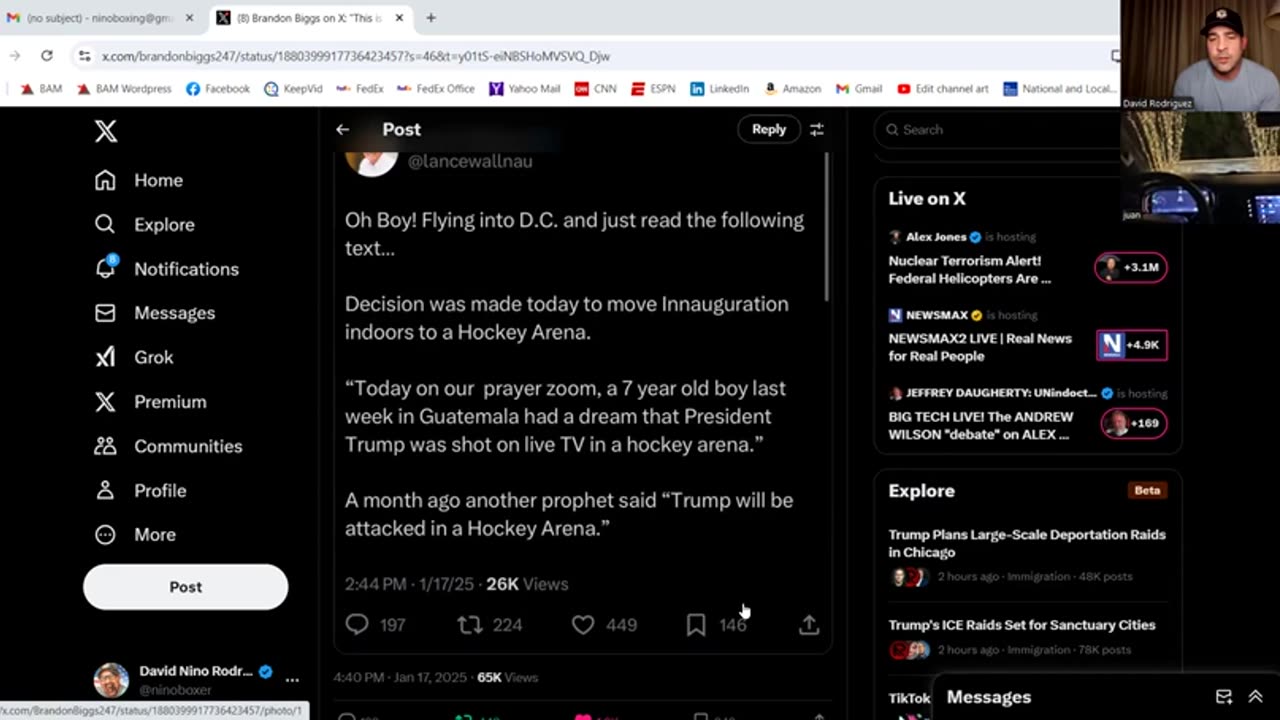Open Trump's ICE Raids Sanctuary Cities story
This screenshot has width=1280, height=720.
[x=1022, y=625]
